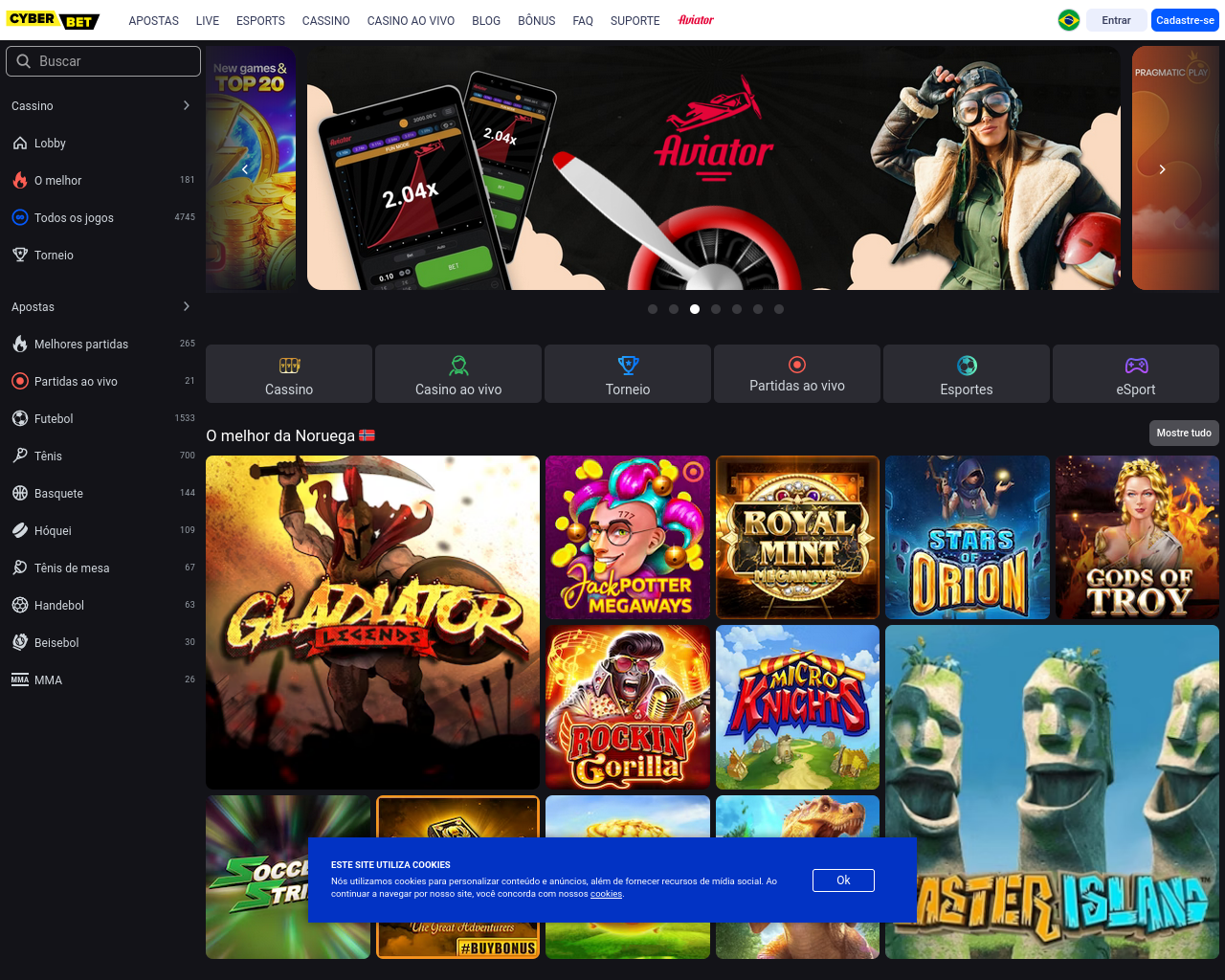Click the trophy icon on Torneio tile

coord(628,366)
